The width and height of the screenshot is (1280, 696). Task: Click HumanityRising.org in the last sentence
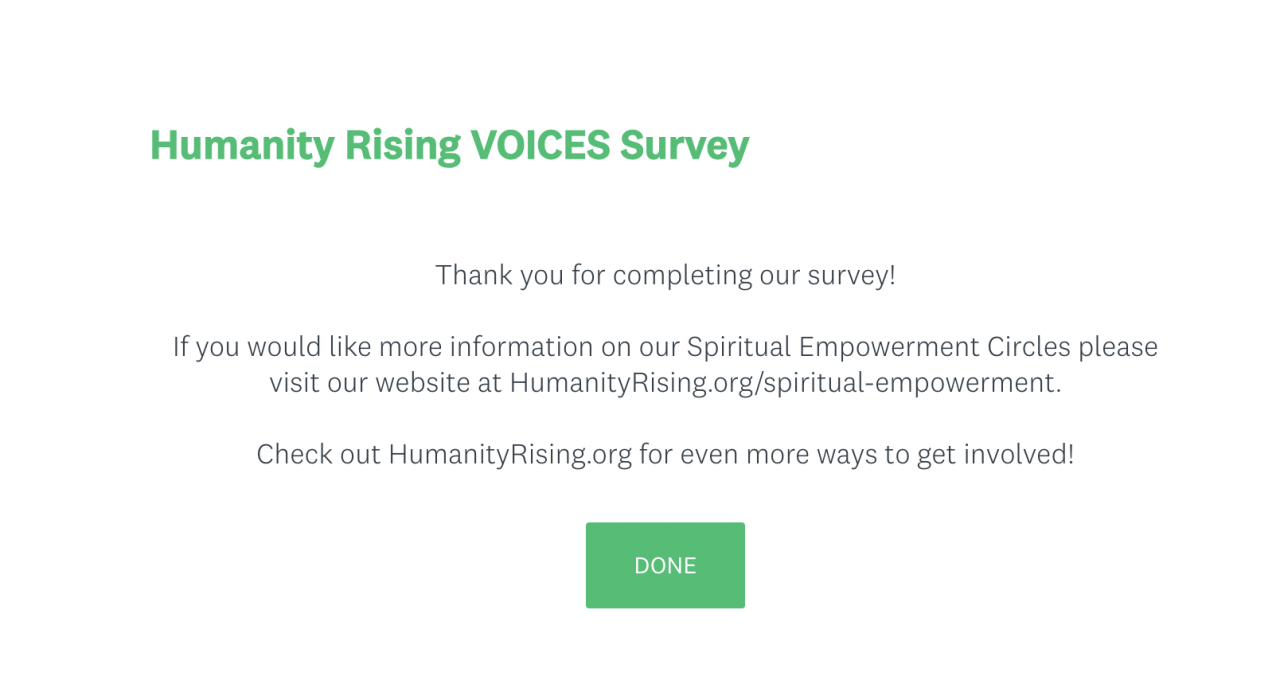click(510, 454)
